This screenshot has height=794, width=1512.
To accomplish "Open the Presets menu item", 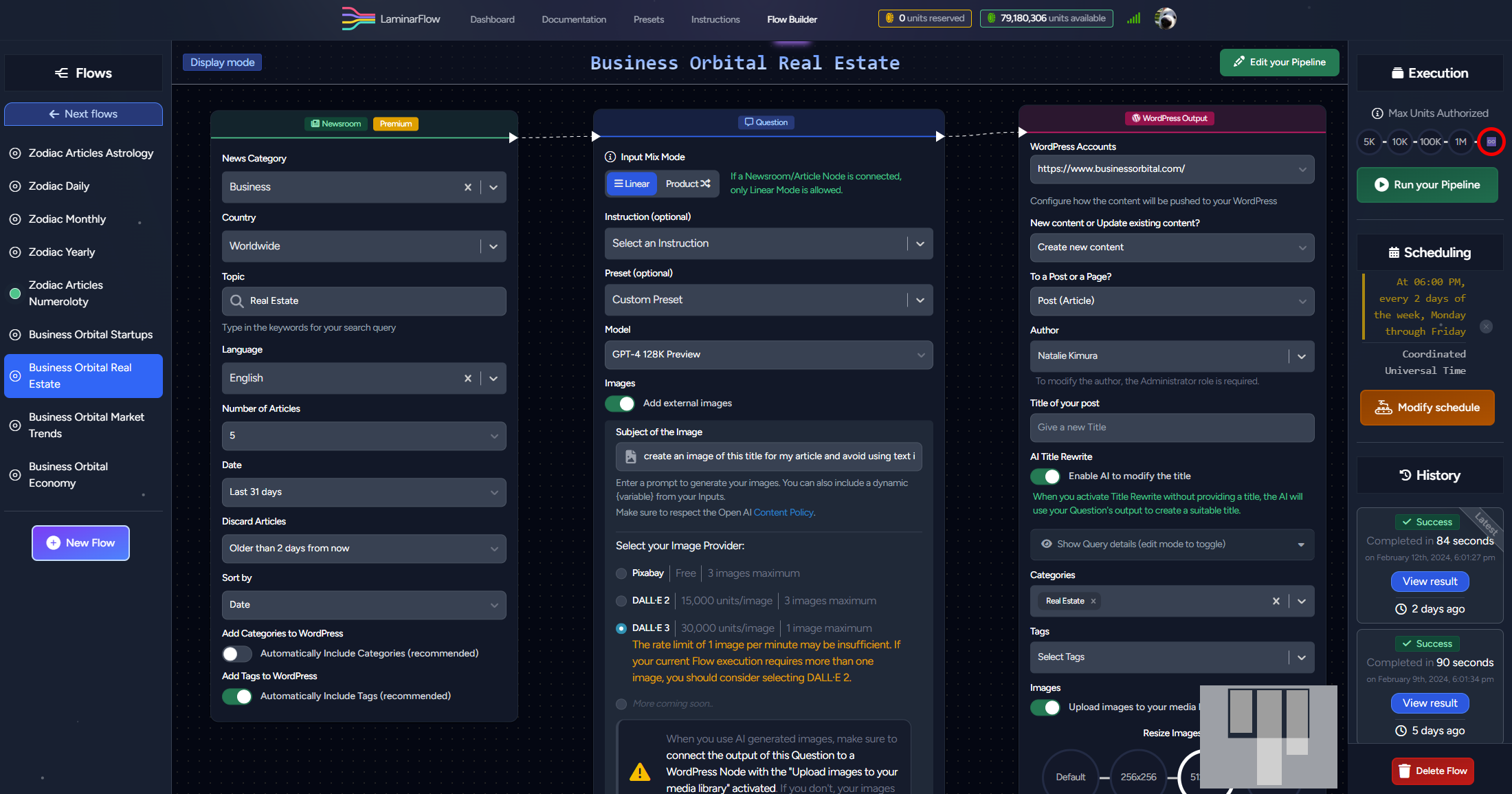I will tap(648, 19).
